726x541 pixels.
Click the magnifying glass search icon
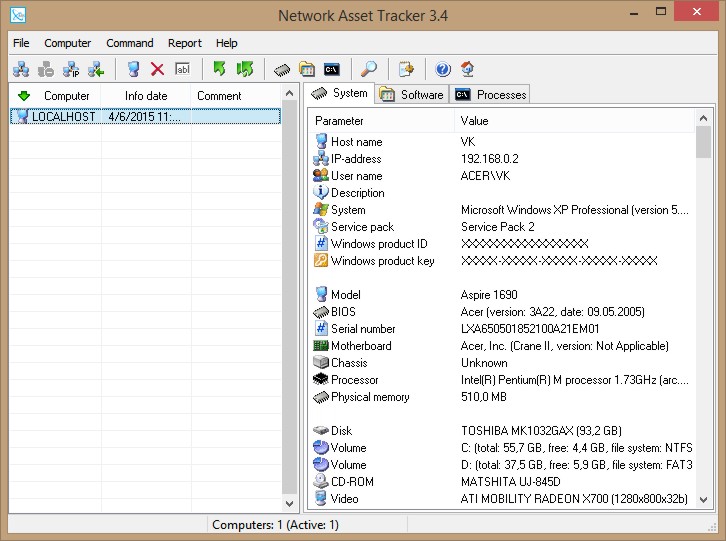[369, 69]
